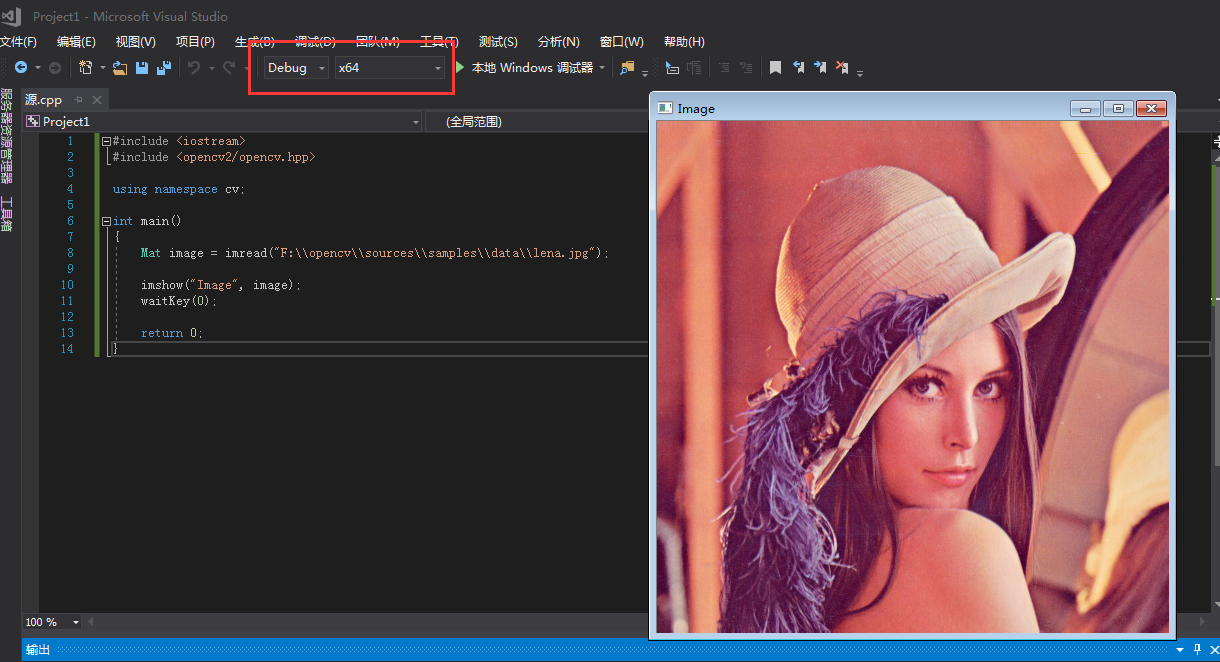Open the x64 platform dropdown
The width and height of the screenshot is (1220, 662).
point(390,68)
